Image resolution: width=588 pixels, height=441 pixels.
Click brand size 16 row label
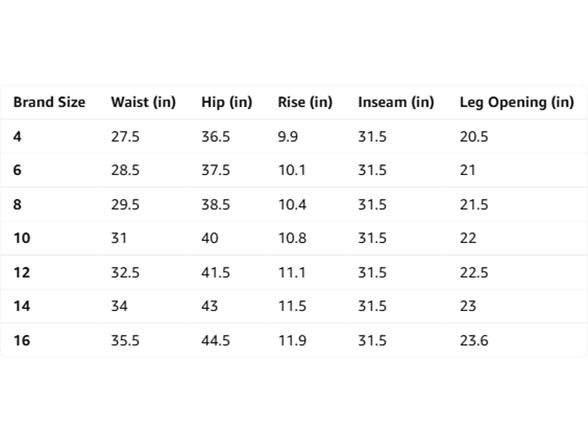(x=22, y=340)
